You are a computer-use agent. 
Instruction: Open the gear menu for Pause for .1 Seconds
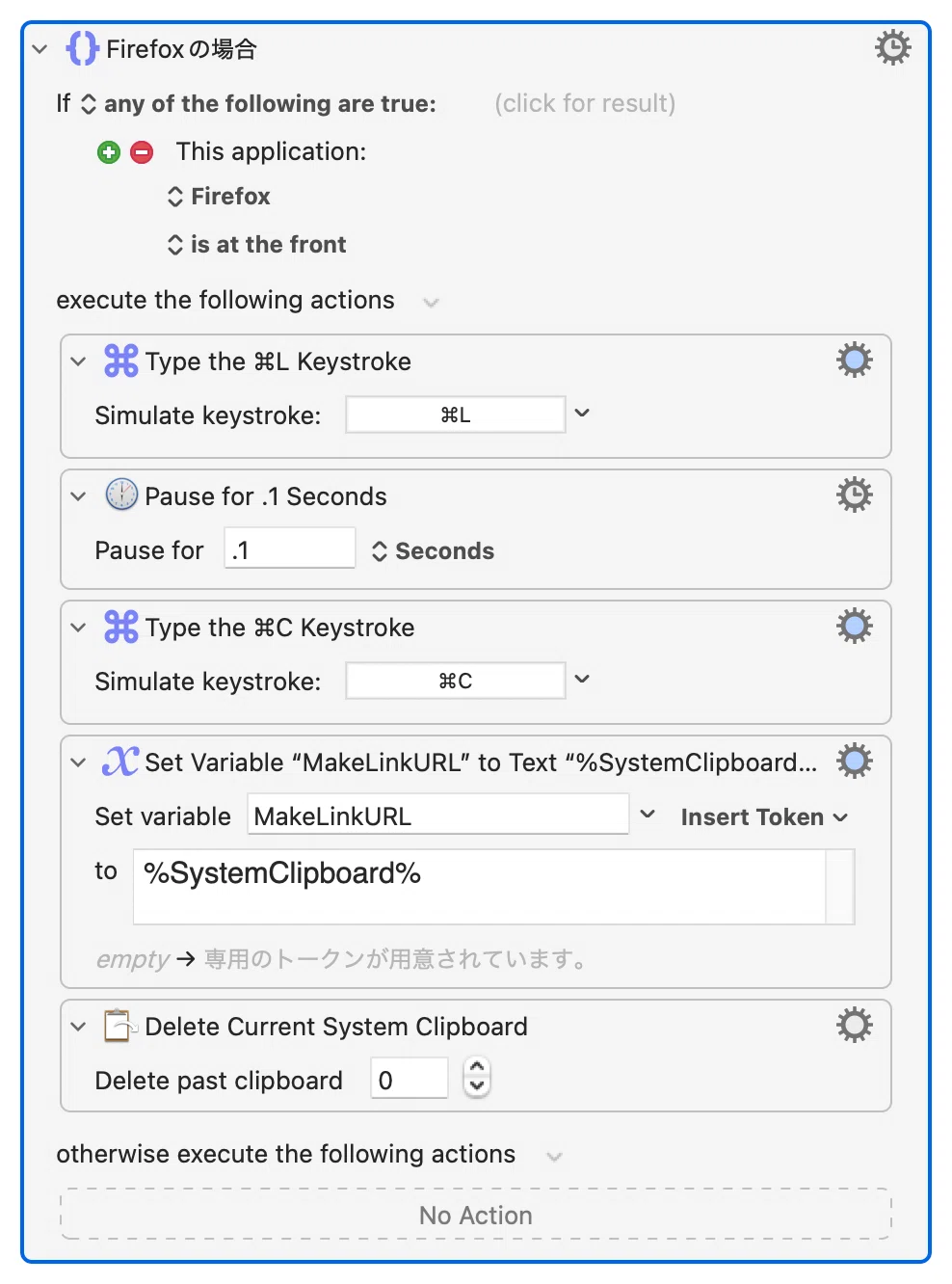854,495
